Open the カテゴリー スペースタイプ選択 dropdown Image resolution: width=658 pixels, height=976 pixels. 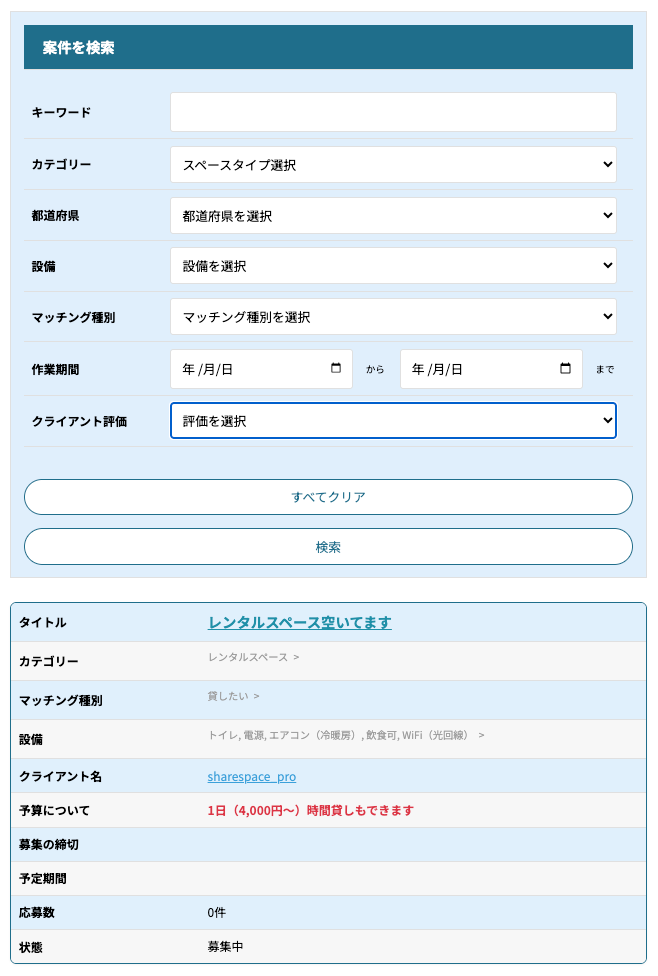(393, 165)
